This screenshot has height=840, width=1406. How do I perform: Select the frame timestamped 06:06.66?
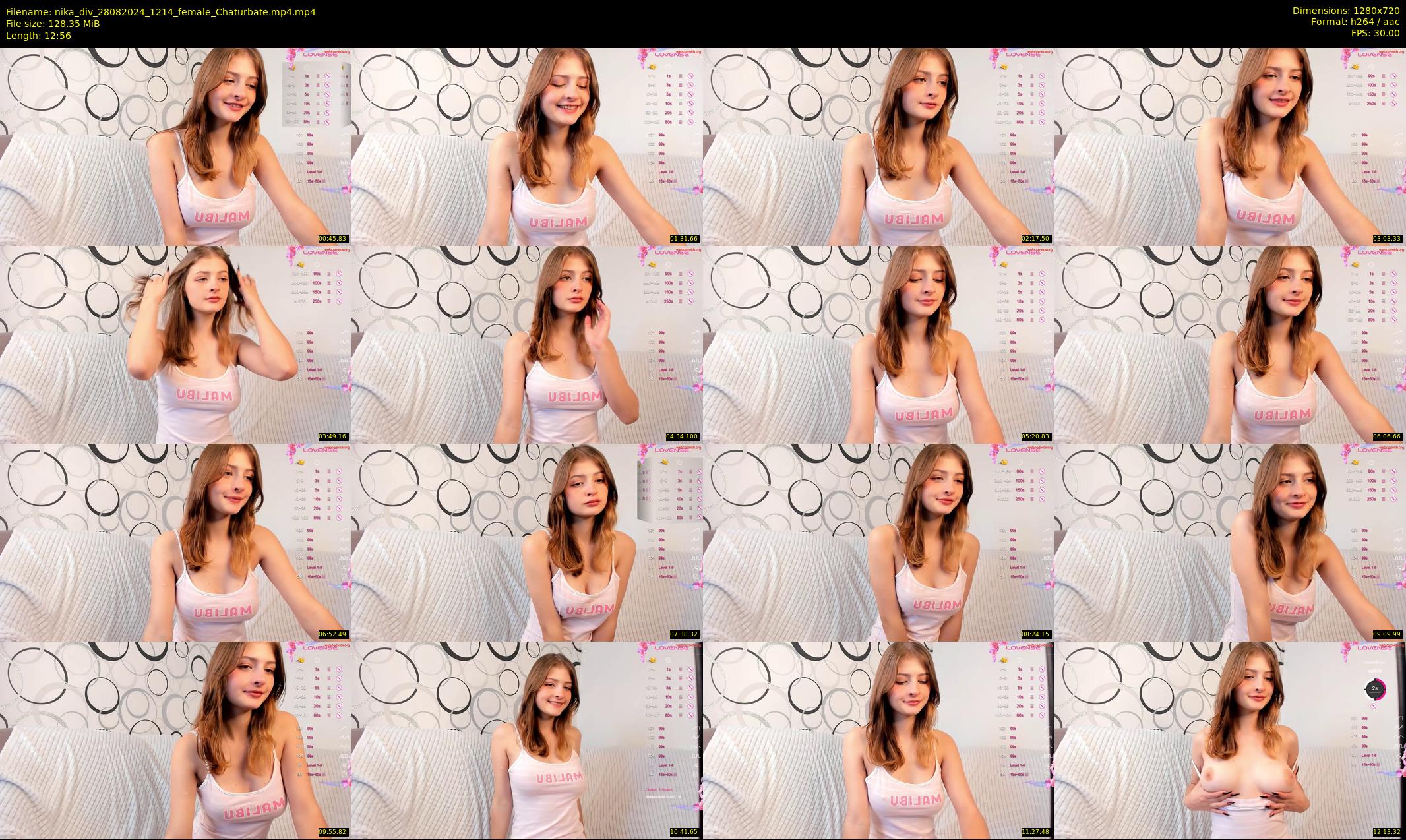tap(1230, 344)
